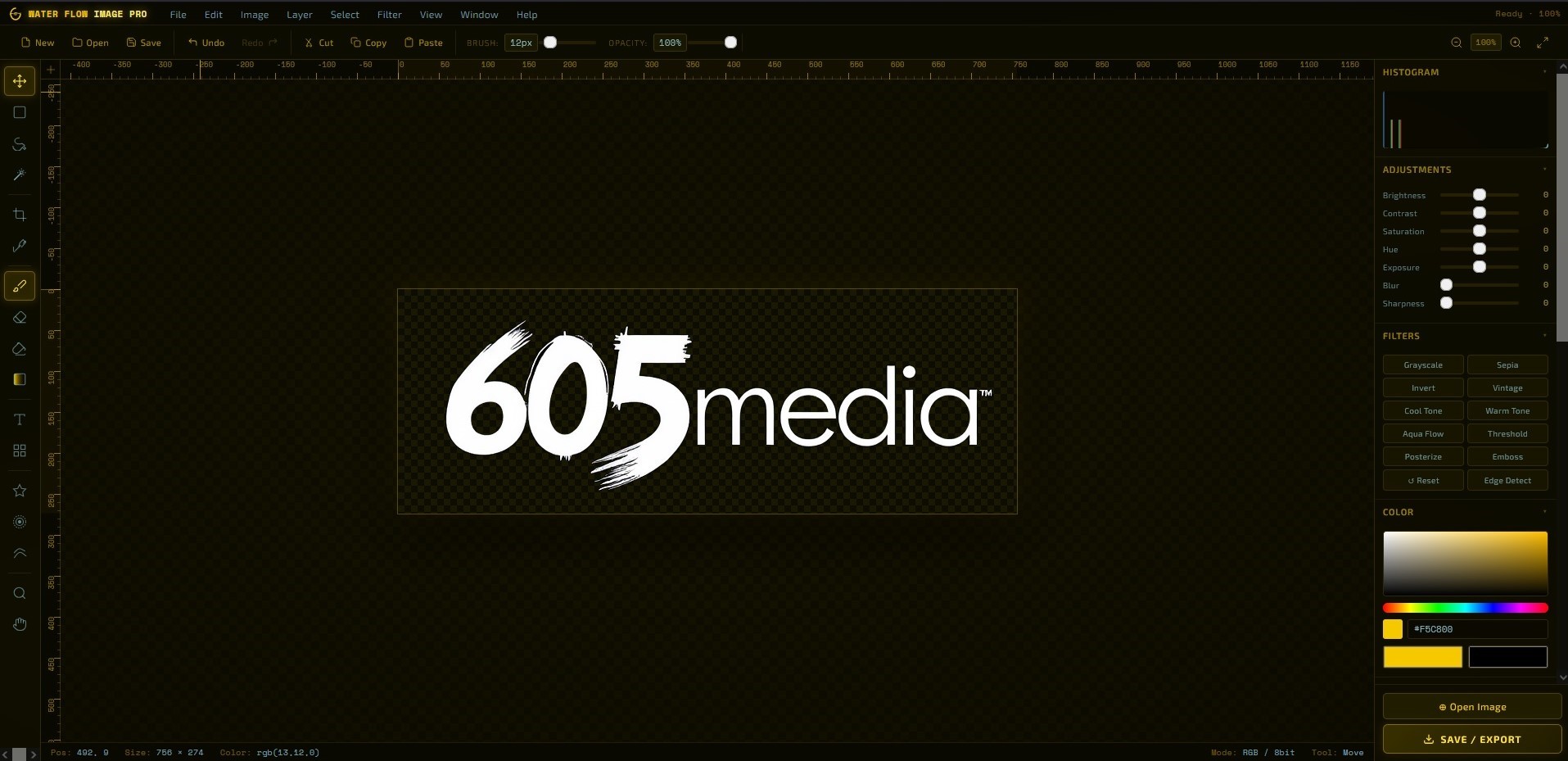Switch to the Hand pan tool
This screenshot has width=1568, height=761.
[x=20, y=624]
